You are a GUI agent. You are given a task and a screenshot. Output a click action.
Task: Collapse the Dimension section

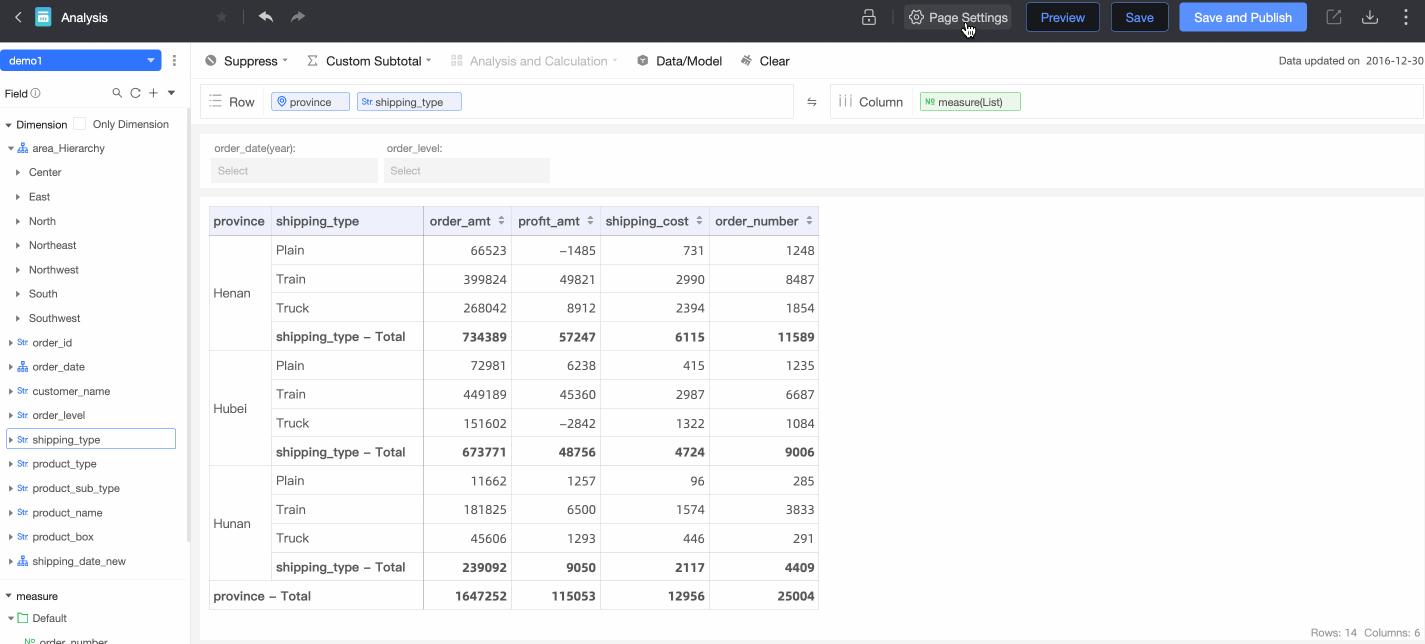(8, 125)
